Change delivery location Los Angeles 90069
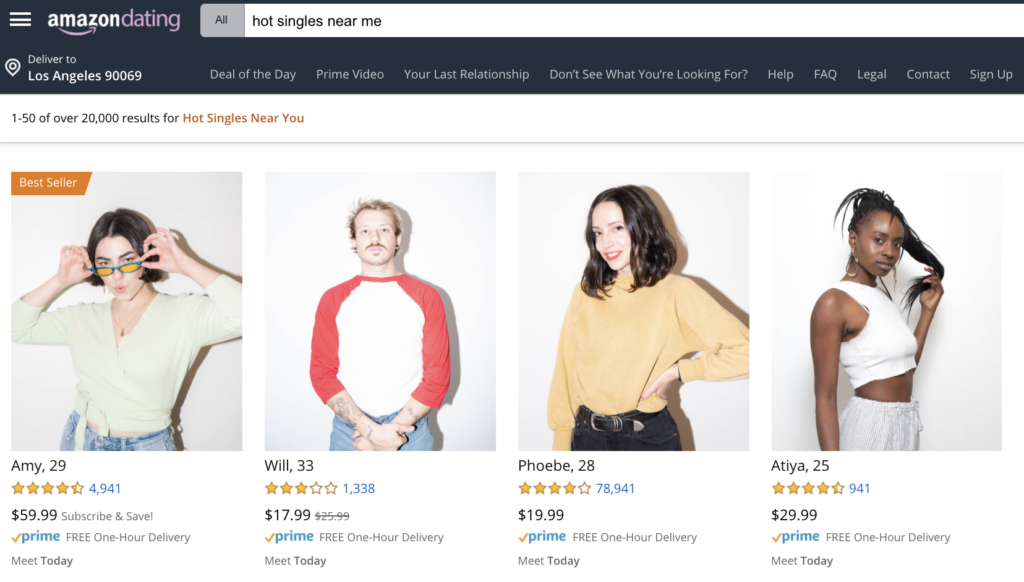 pos(85,68)
